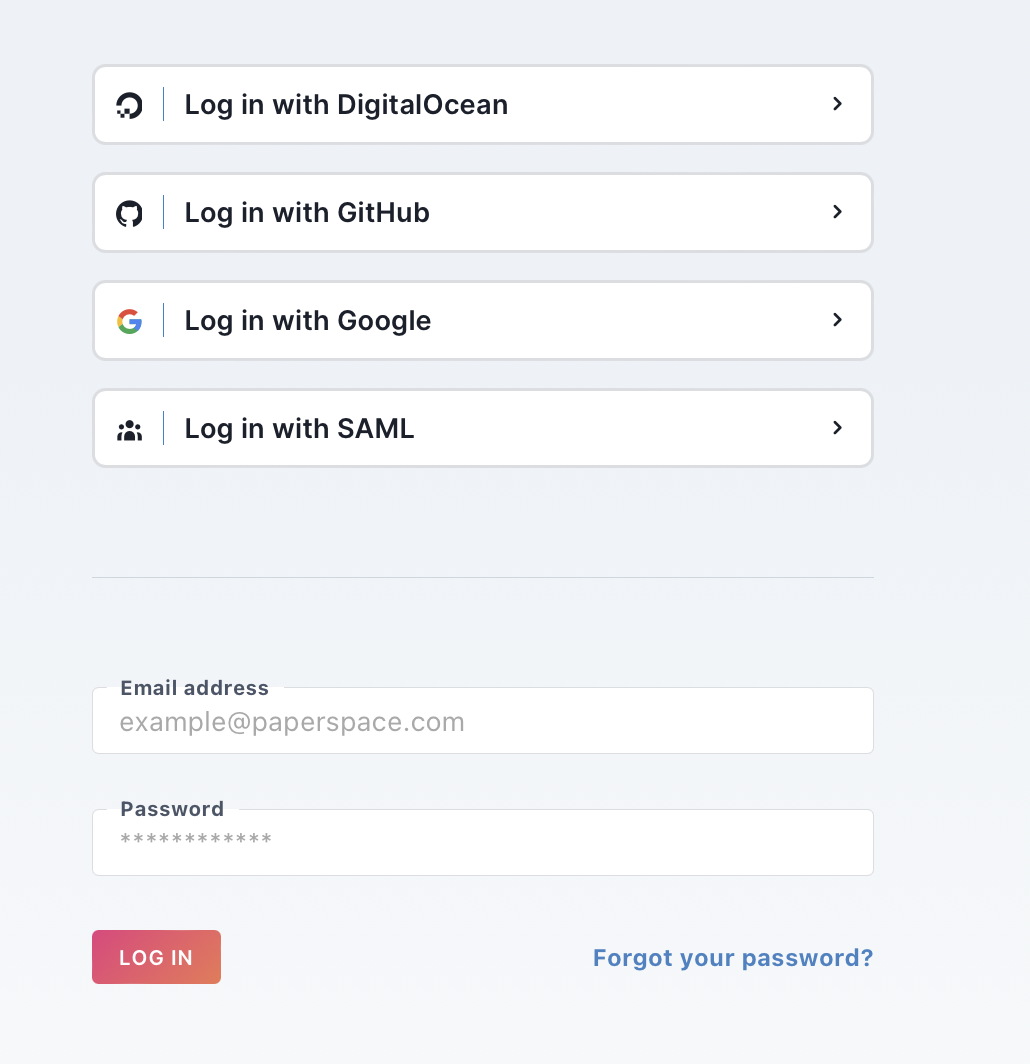Screen dimensions: 1030x1064
Task: Click the example@paperspace.com placeholder text
Action: [292, 722]
